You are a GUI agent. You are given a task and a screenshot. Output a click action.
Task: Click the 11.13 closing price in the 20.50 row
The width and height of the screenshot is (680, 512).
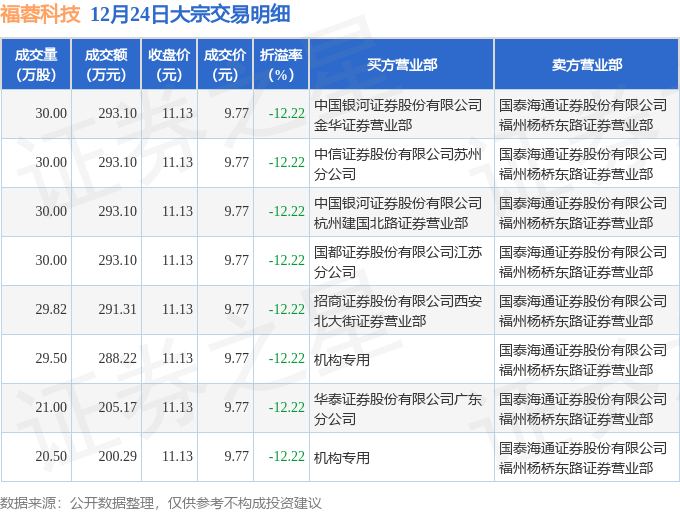(x=177, y=457)
